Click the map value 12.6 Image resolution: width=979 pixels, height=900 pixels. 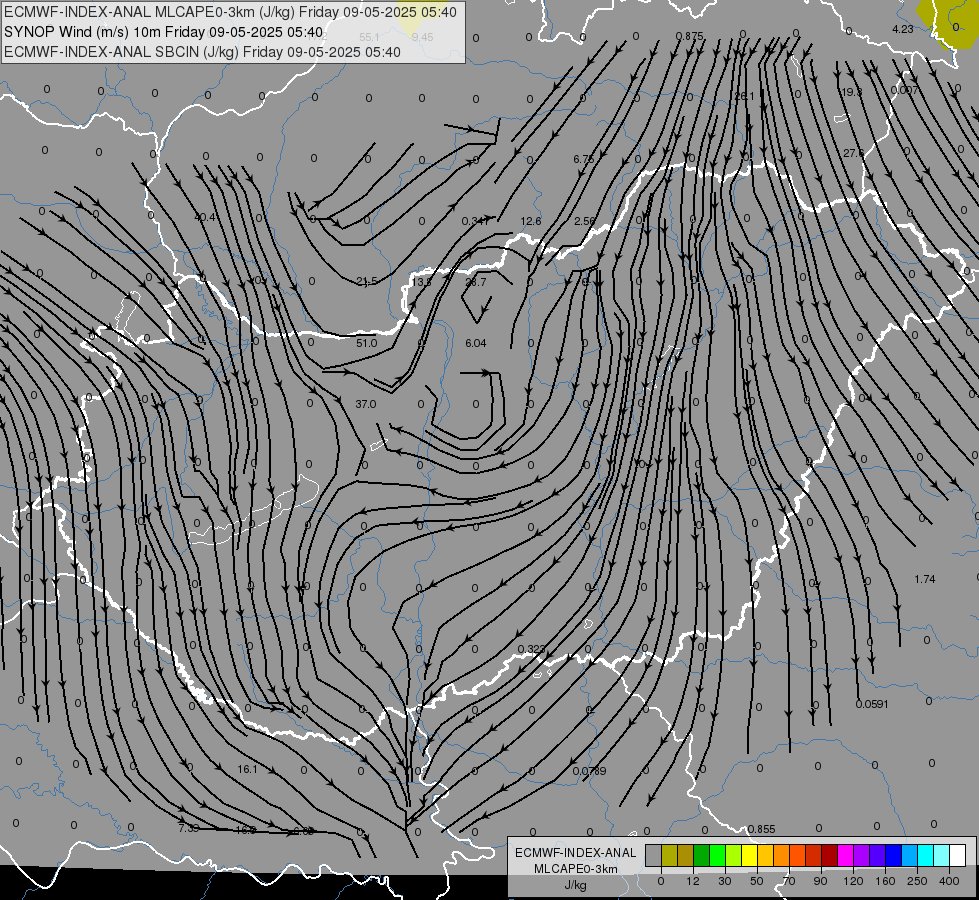[531, 221]
